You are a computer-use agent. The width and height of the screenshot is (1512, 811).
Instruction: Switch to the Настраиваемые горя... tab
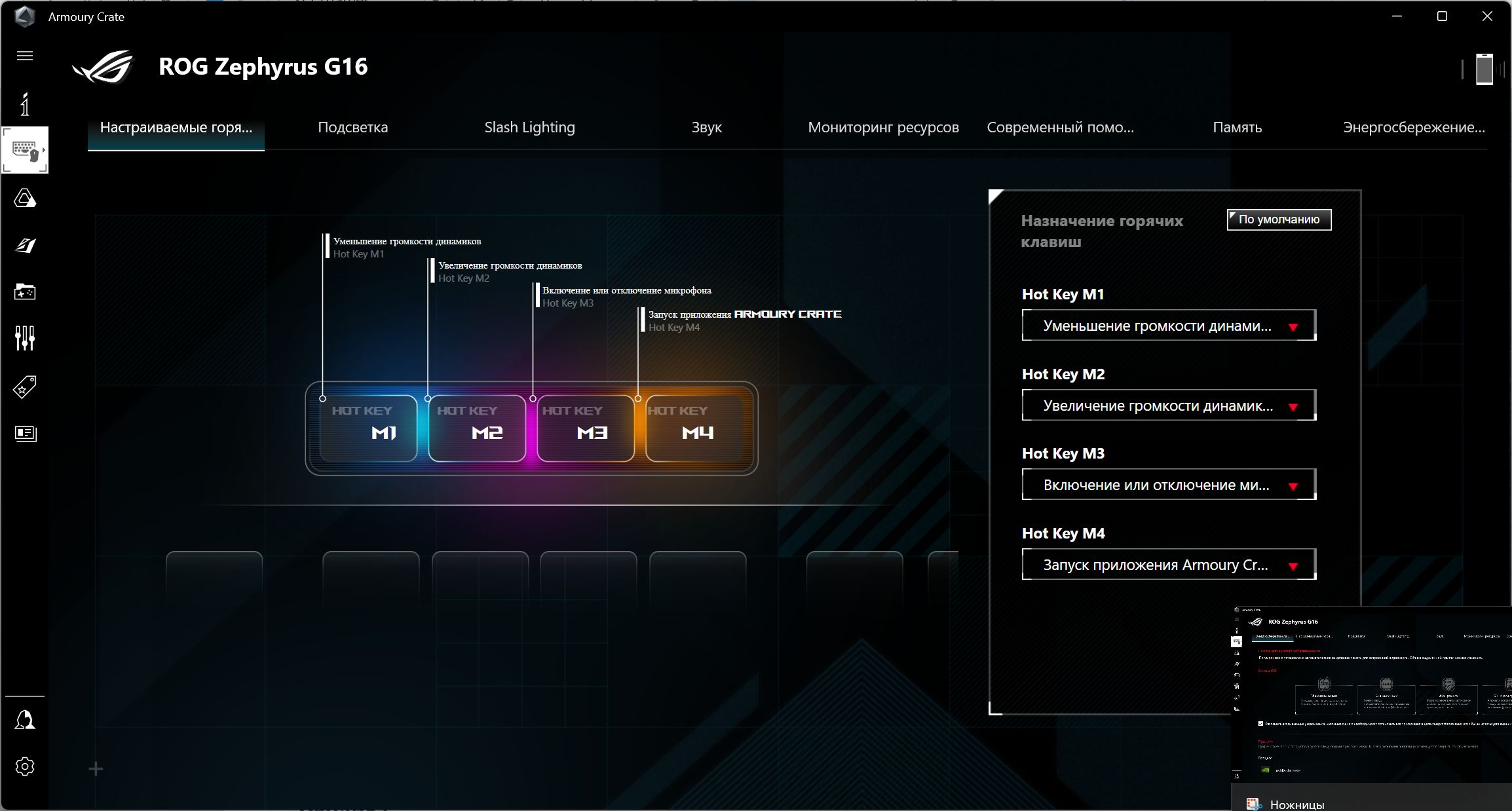point(176,127)
